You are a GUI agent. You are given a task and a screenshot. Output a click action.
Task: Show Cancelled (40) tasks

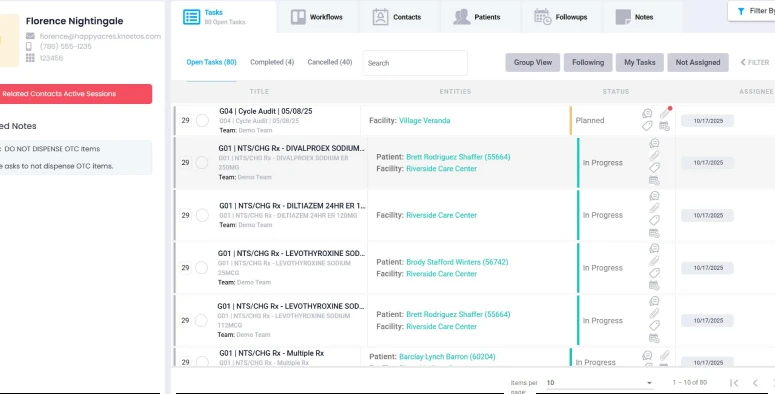point(330,62)
